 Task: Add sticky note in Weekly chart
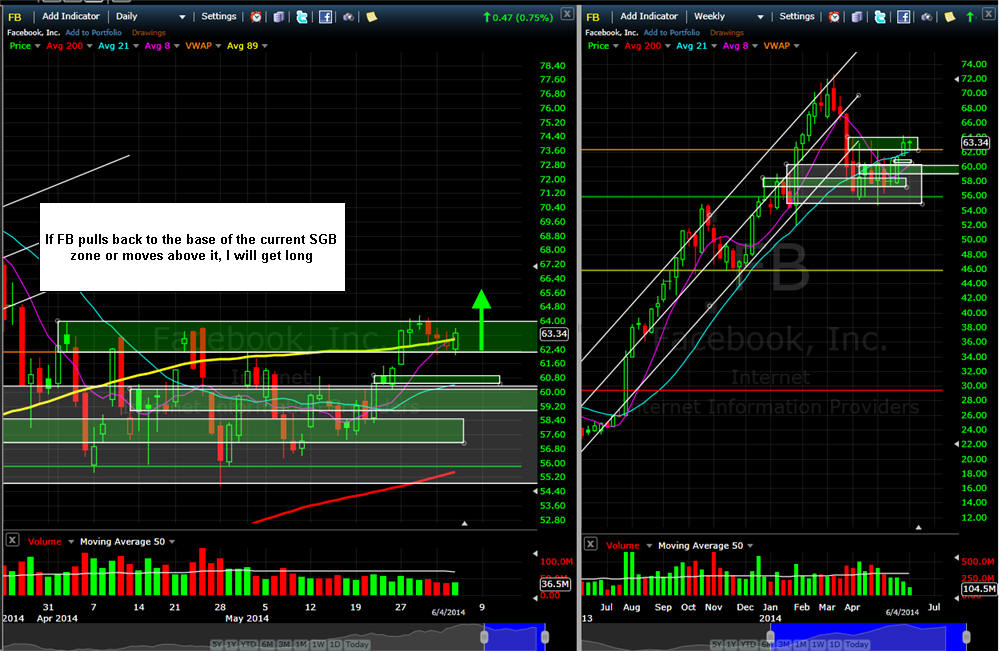[x=950, y=17]
